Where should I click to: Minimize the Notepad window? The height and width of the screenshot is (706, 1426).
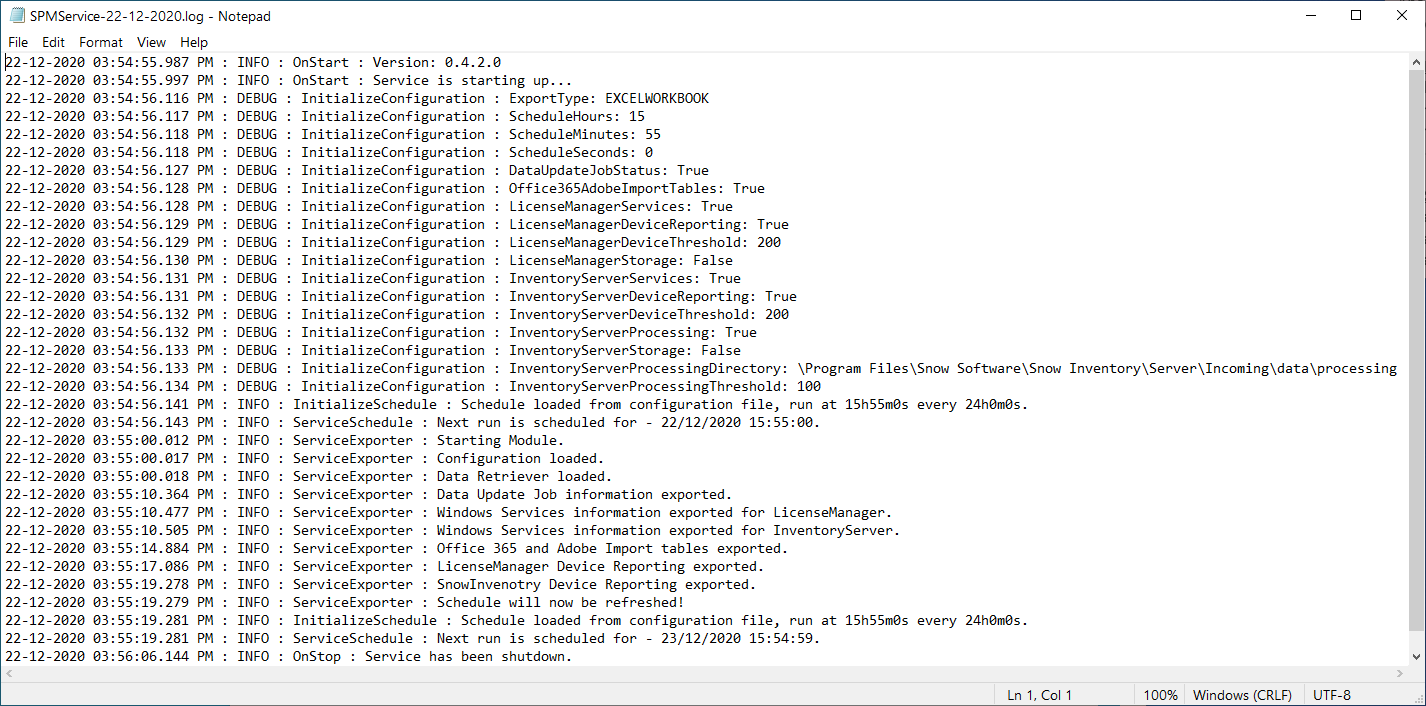(x=1310, y=16)
